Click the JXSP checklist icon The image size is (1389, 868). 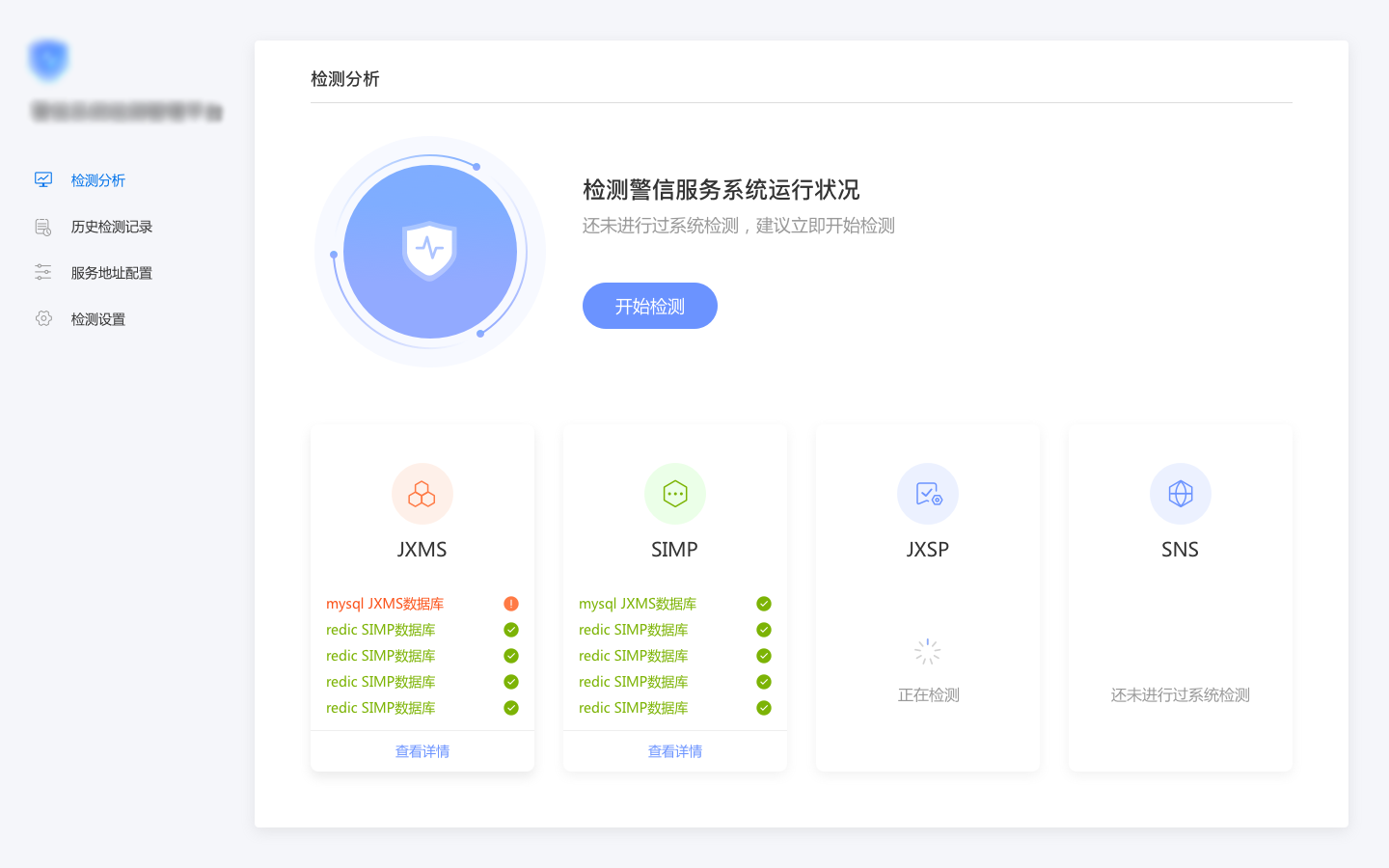point(928,494)
